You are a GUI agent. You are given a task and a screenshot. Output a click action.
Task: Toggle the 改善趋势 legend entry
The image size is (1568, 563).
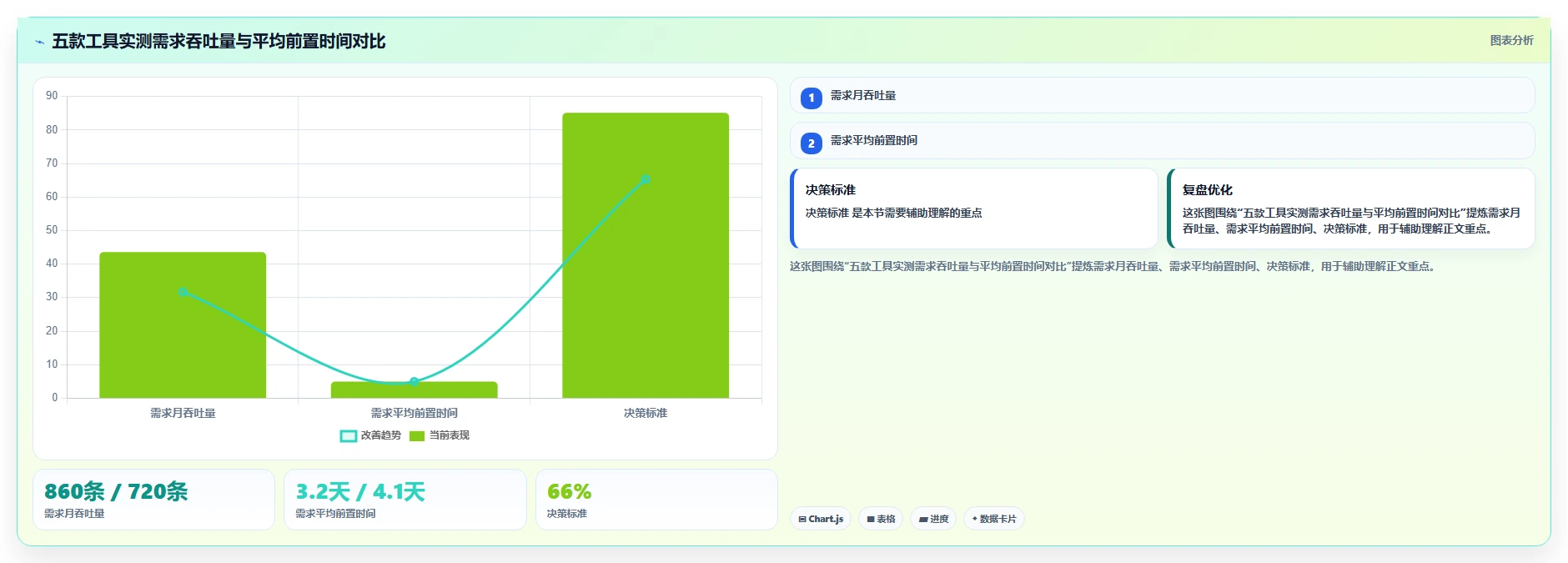(370, 435)
